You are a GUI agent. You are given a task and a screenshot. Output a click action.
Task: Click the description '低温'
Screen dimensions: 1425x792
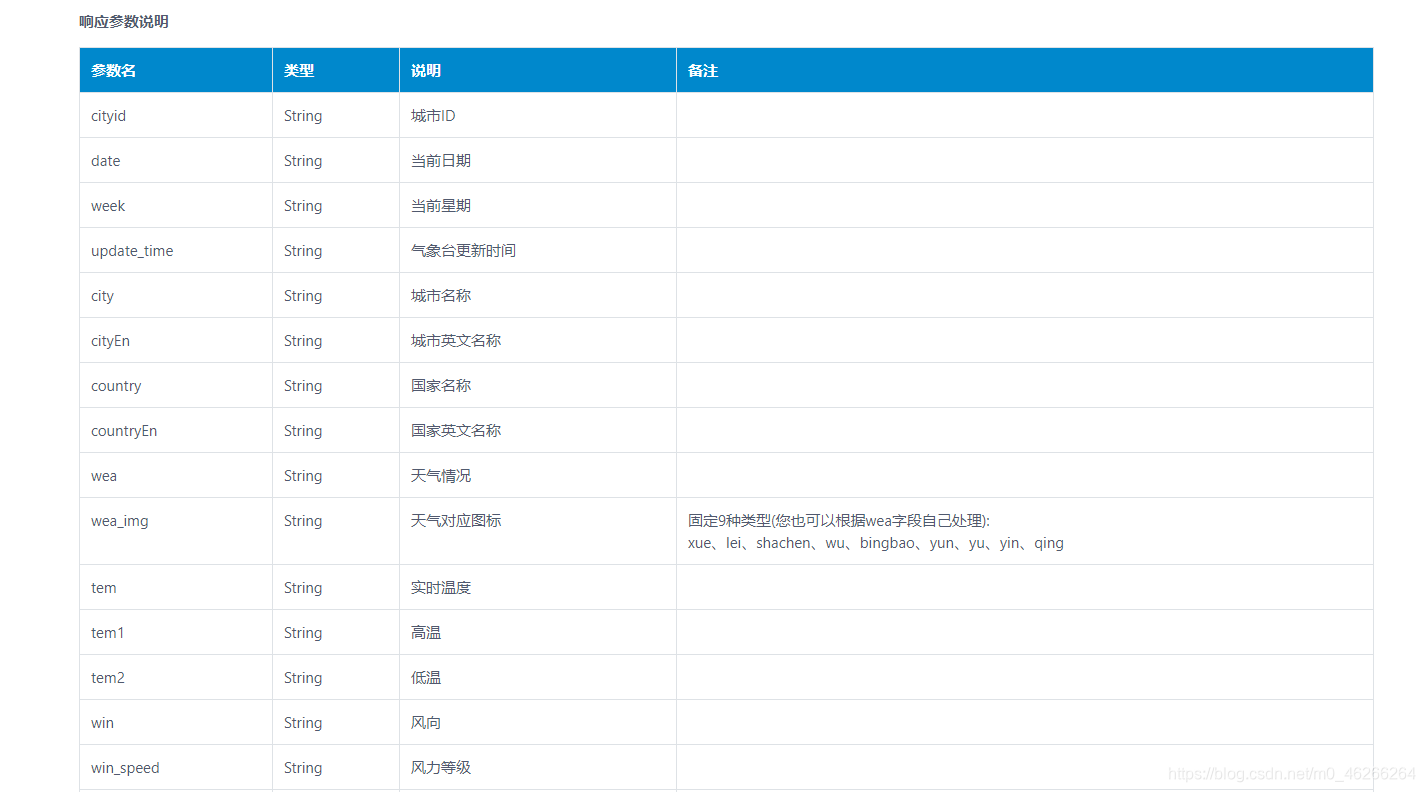[x=426, y=678]
